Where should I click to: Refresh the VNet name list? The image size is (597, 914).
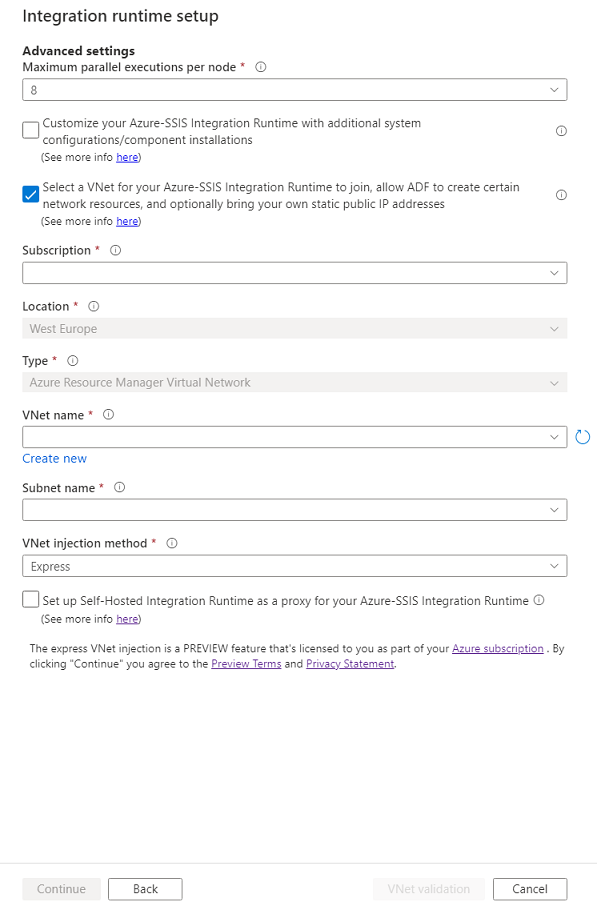582,437
